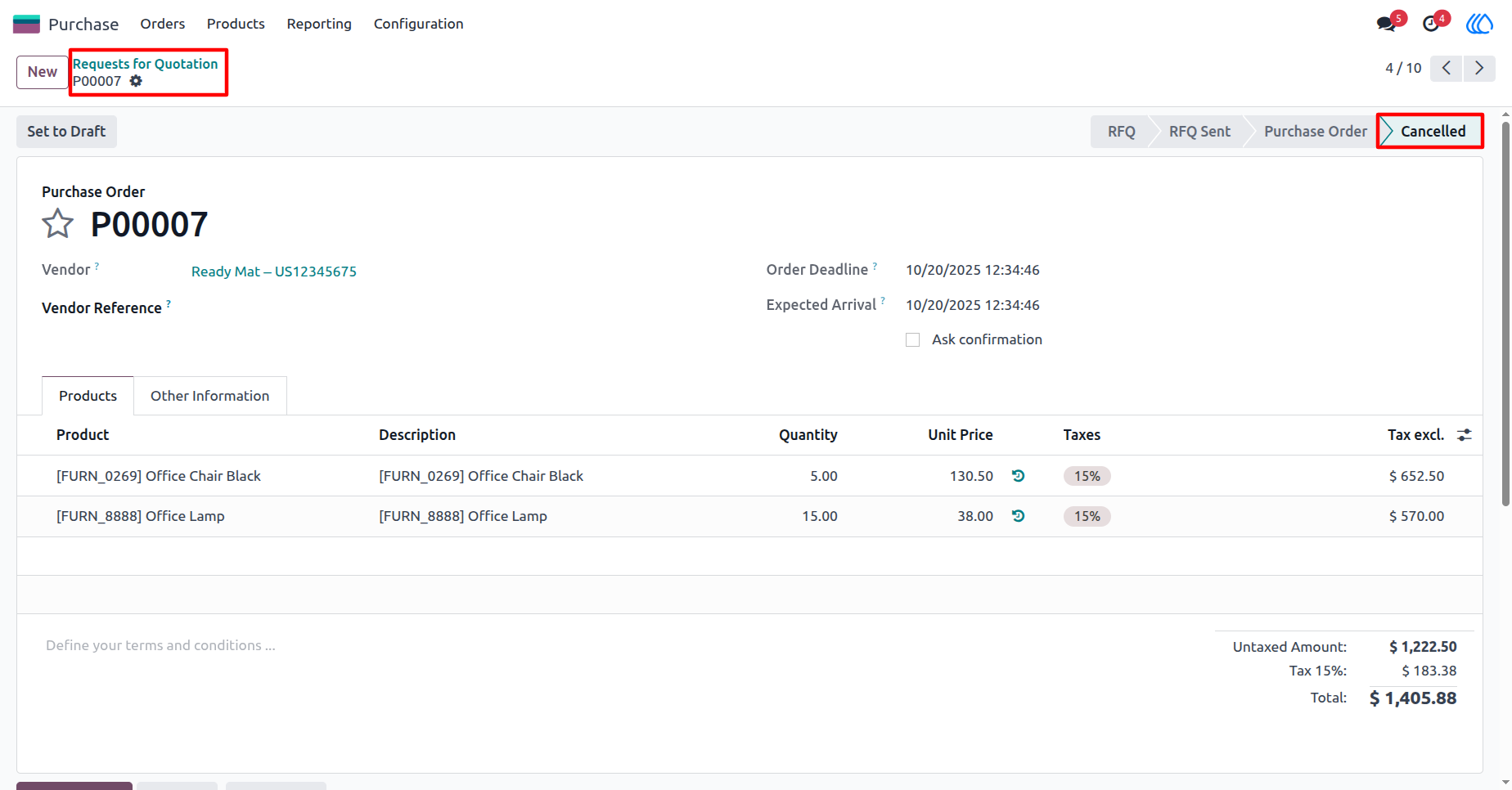1512x790 pixels.
Task: Click the Purchase app logo icon
Action: tap(26, 24)
